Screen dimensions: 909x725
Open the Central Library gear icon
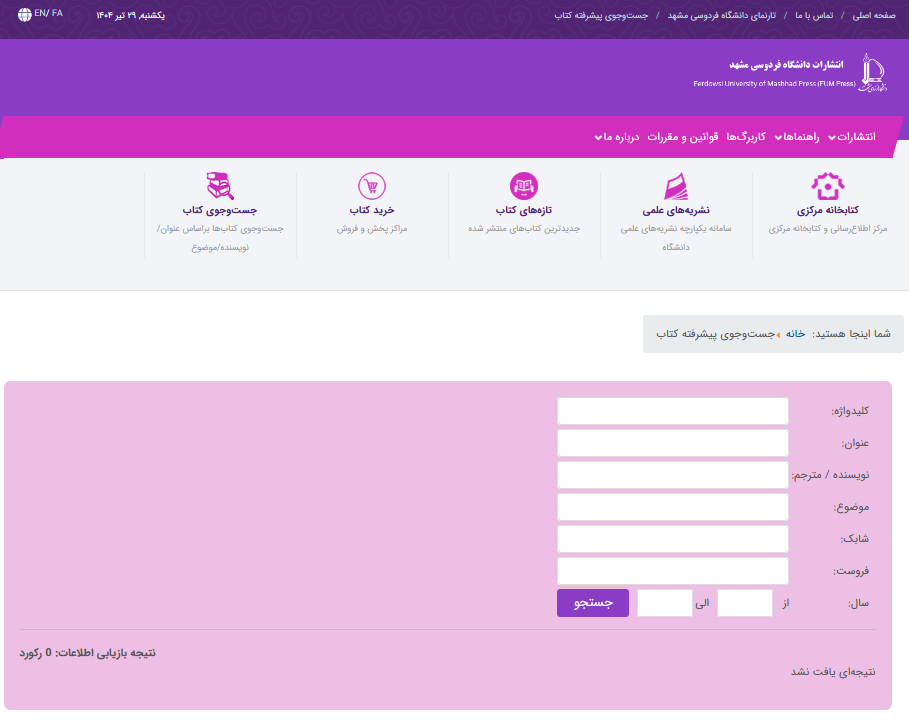[x=828, y=186]
